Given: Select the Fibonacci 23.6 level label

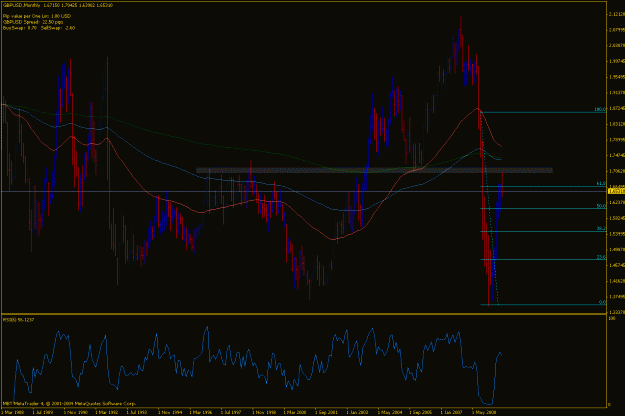Looking at the screenshot, I should (601, 257).
